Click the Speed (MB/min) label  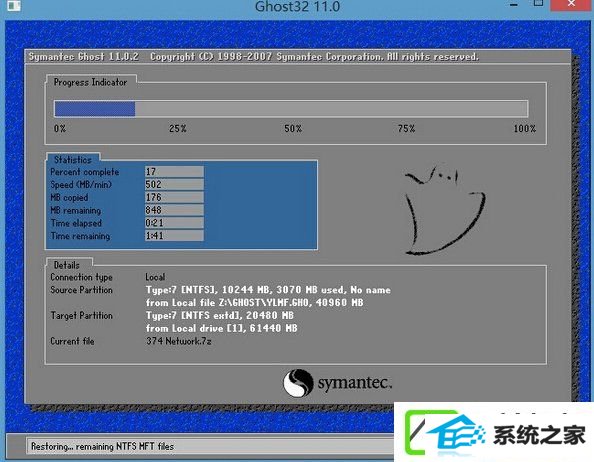[81, 185]
